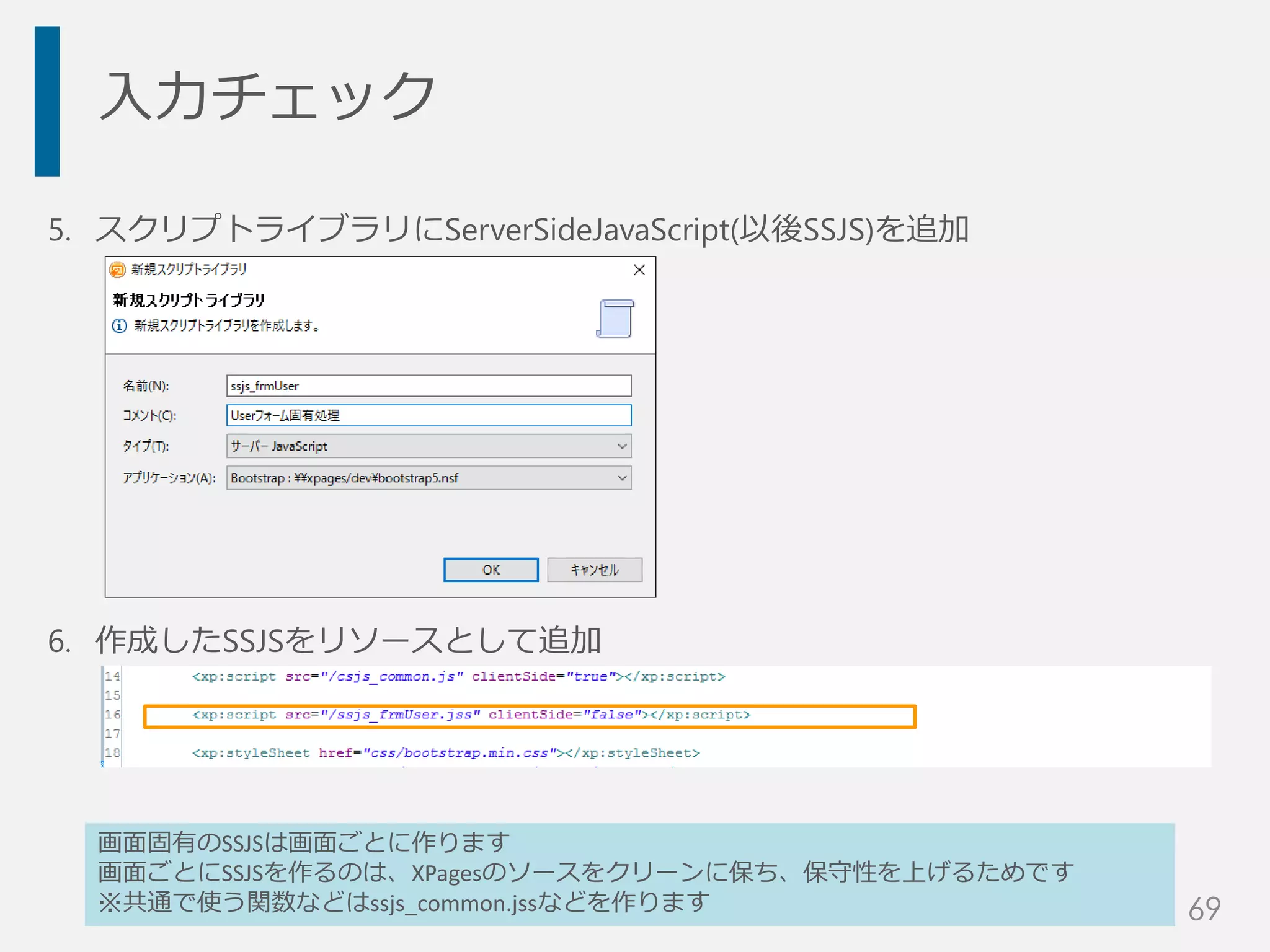This screenshot has width=1270, height=952.
Task: Click the 名前(N): label
Action: [x=146, y=386]
